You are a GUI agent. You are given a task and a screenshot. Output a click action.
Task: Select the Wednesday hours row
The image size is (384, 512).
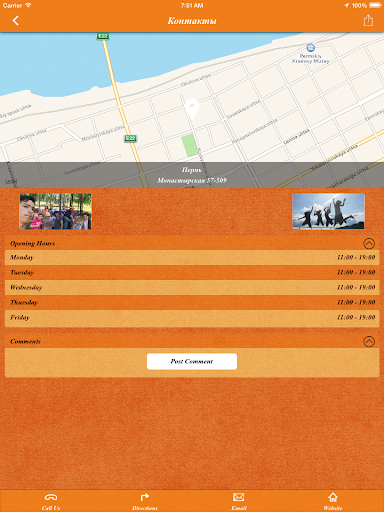coord(192,287)
